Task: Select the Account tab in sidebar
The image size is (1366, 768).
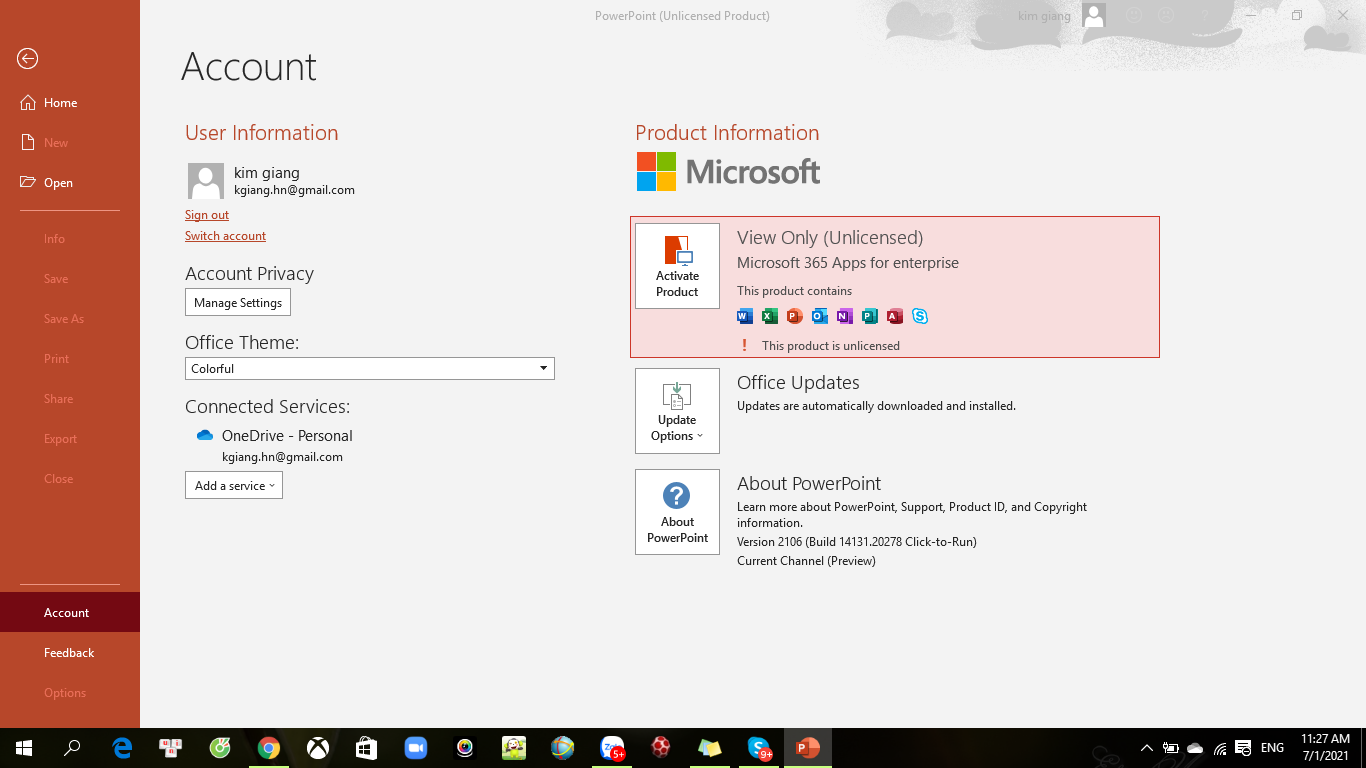Action: (x=70, y=613)
